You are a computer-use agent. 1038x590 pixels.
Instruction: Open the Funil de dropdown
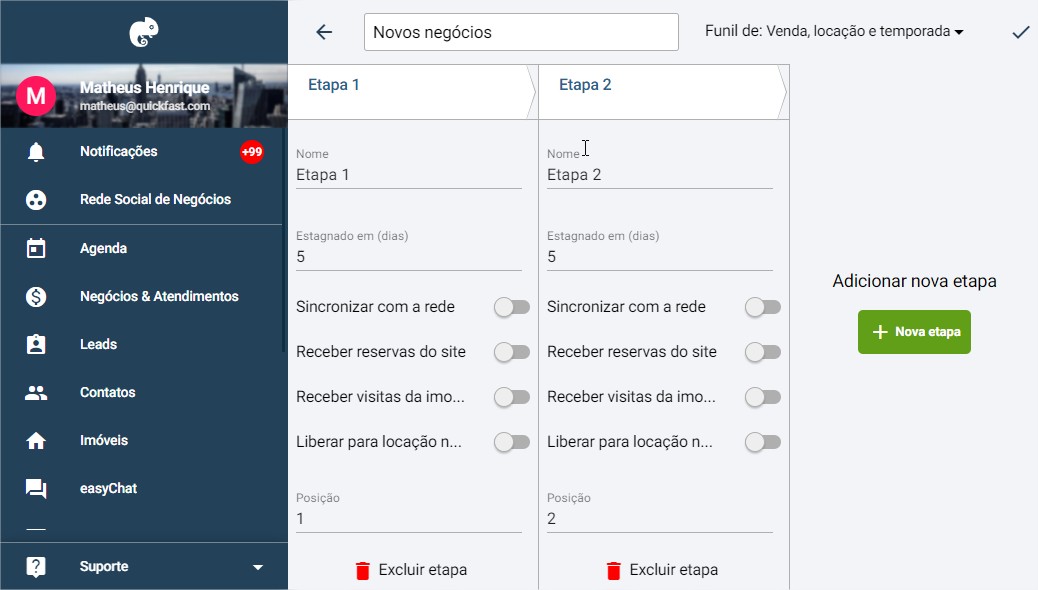(833, 31)
